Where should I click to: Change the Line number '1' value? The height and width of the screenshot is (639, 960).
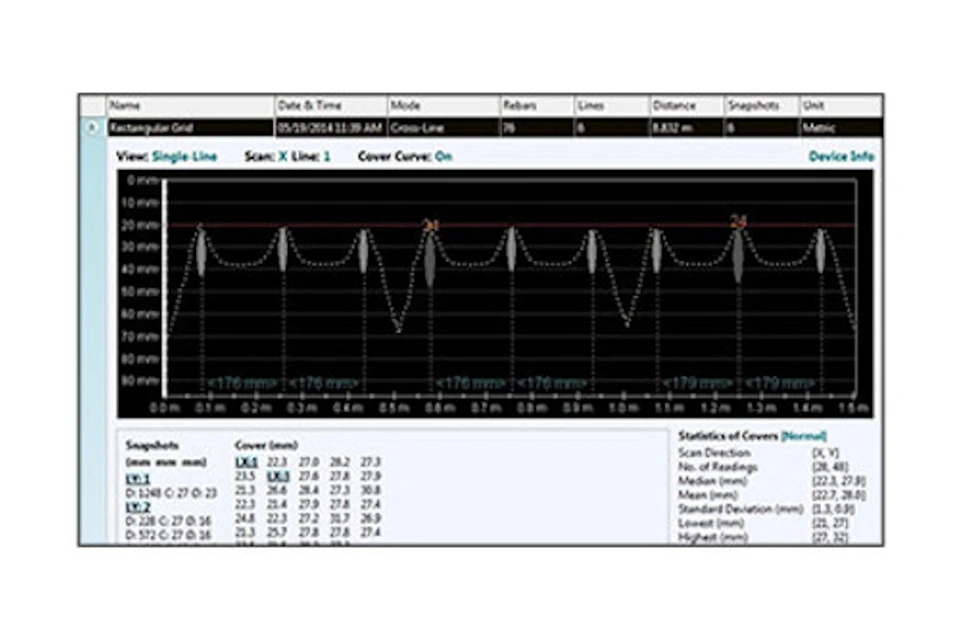click(327, 157)
